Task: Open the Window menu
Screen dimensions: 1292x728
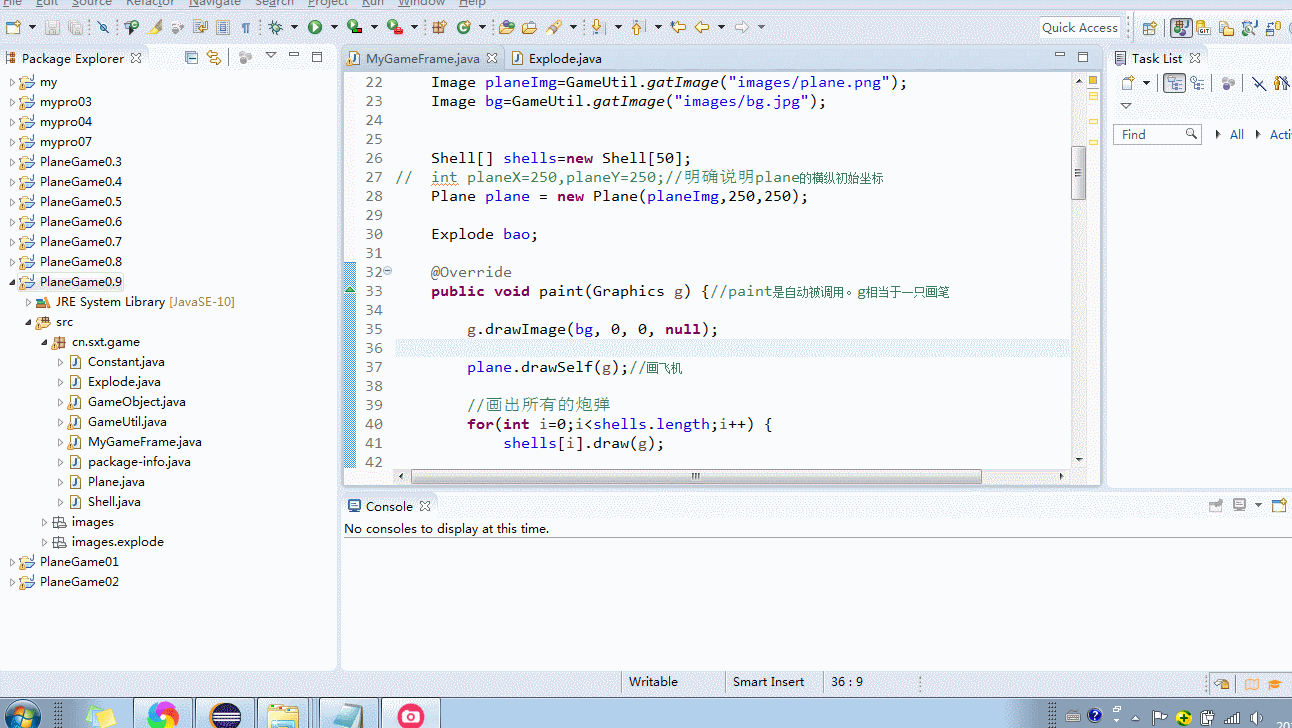Action: [422, 4]
